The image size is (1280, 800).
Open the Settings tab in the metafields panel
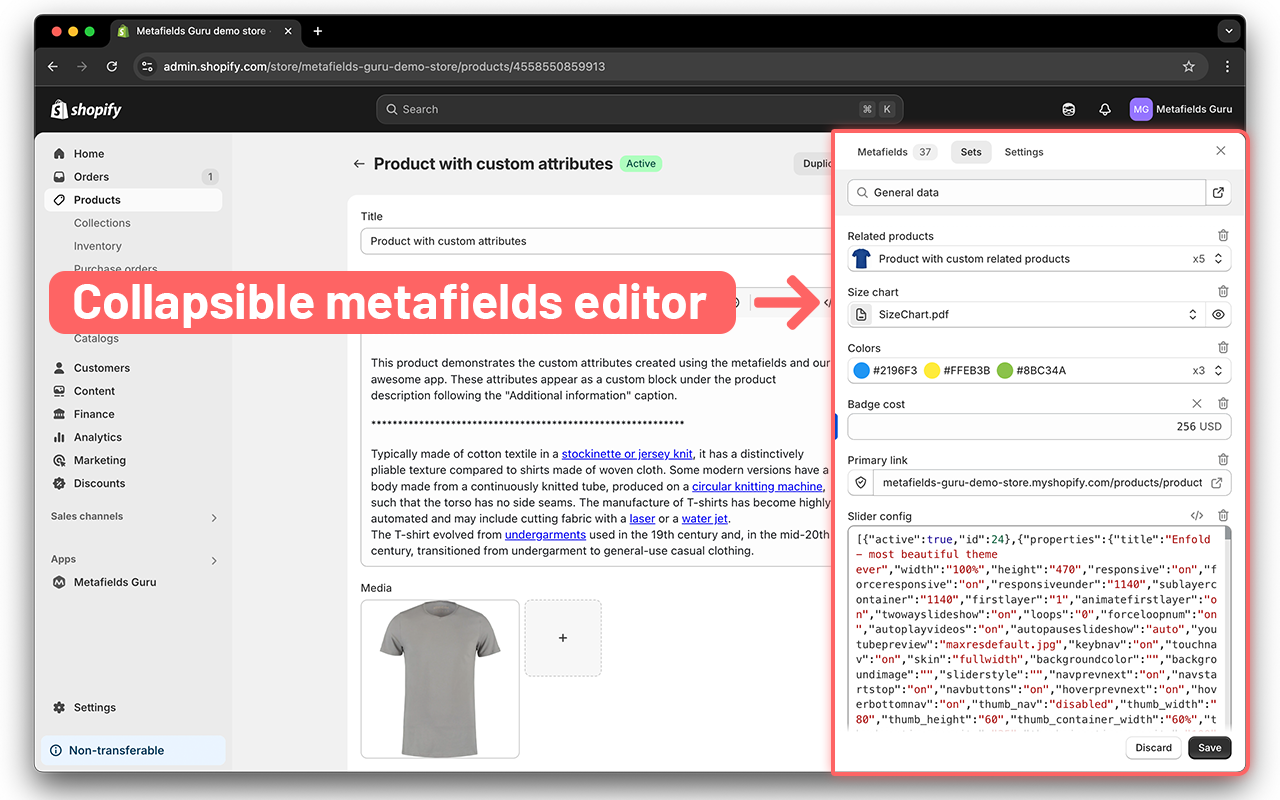[1023, 152]
